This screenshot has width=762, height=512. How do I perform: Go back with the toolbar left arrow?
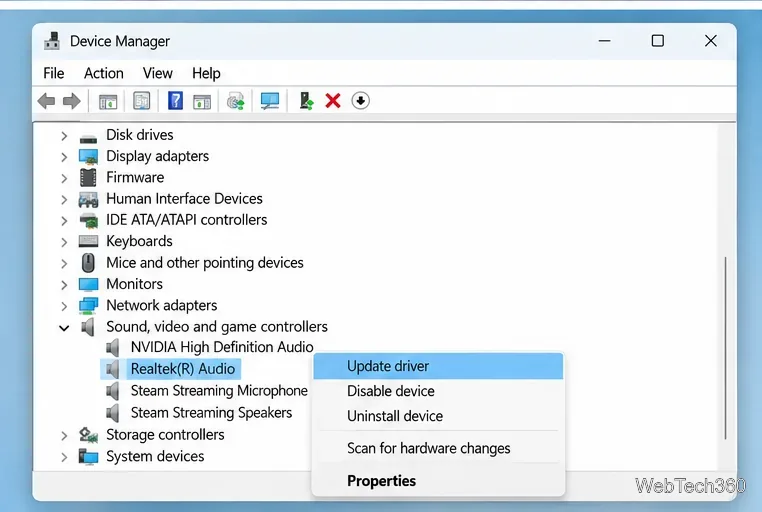pyautogui.click(x=47, y=101)
